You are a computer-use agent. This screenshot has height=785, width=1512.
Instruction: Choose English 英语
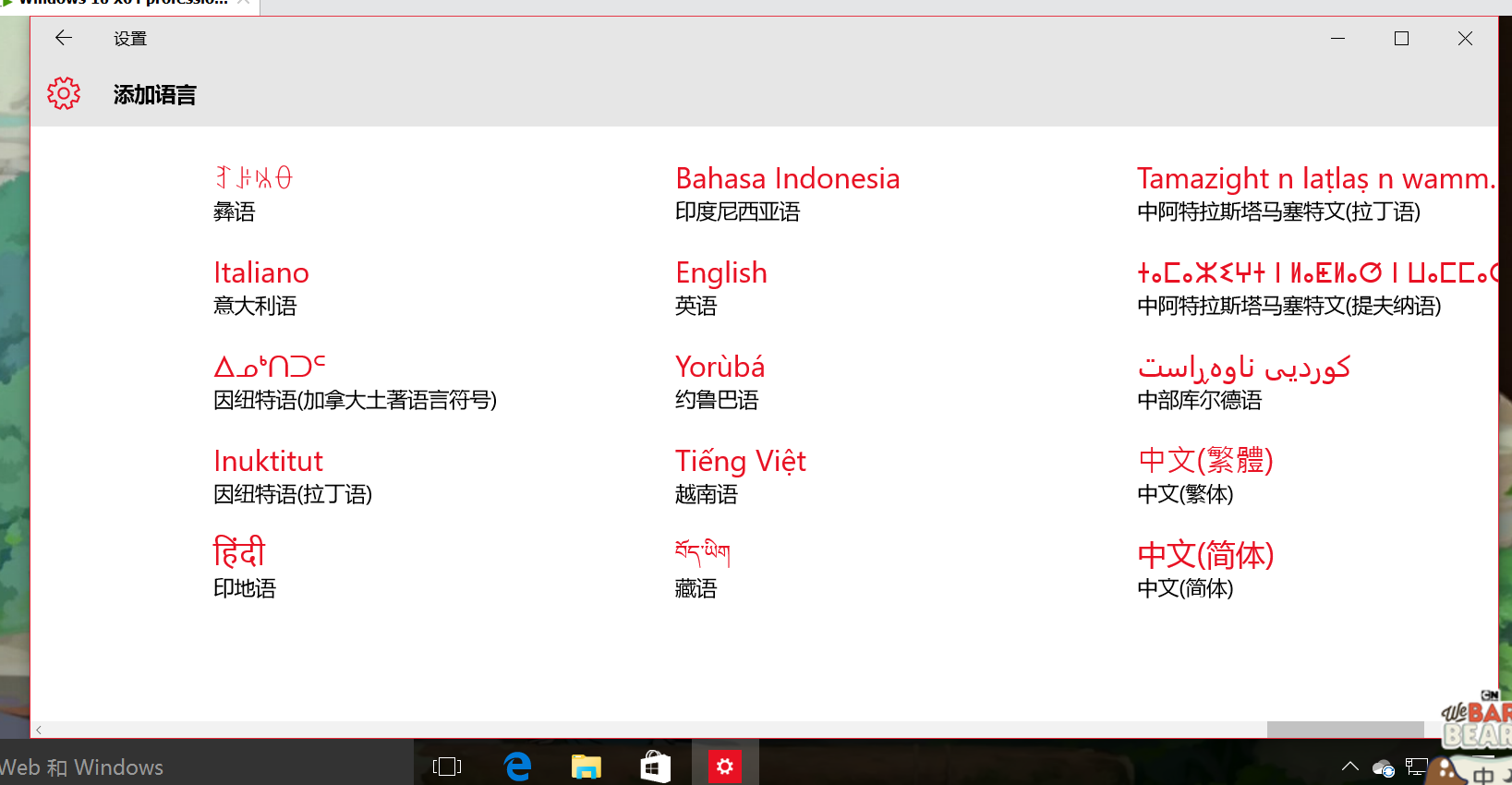click(721, 288)
